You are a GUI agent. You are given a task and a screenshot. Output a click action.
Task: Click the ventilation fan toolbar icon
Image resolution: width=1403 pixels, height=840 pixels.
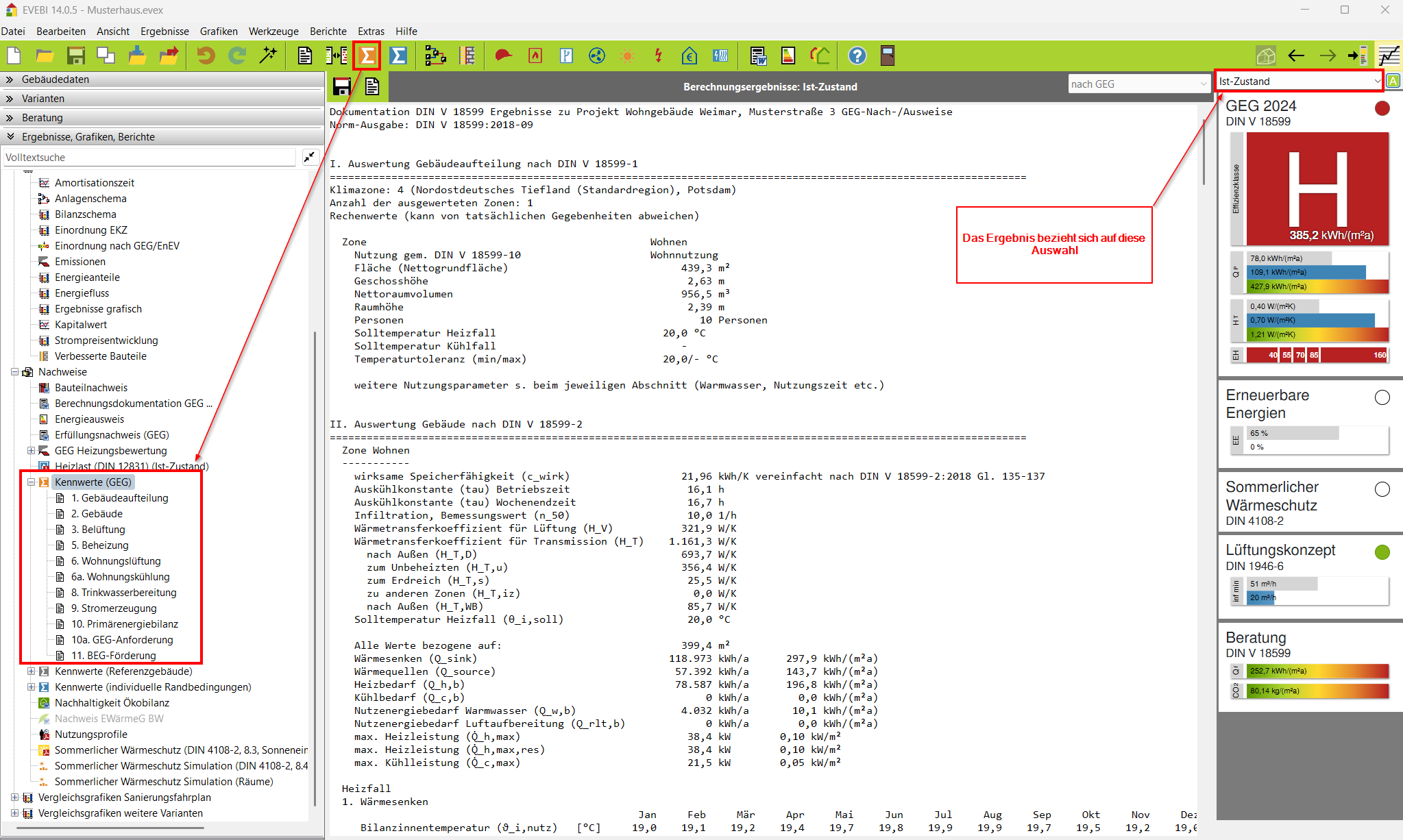(x=597, y=55)
